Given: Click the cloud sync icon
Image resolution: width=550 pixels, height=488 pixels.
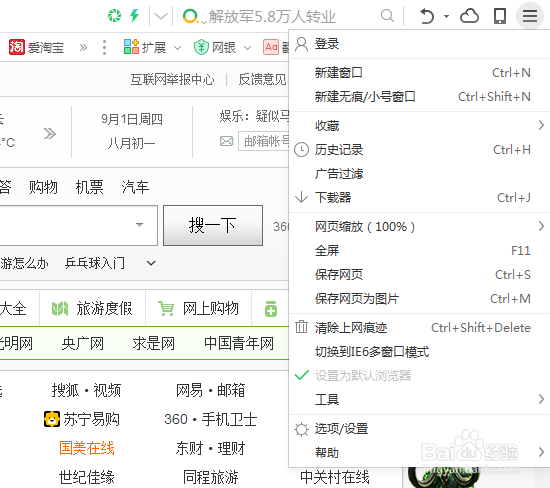Looking at the screenshot, I should [x=469, y=16].
